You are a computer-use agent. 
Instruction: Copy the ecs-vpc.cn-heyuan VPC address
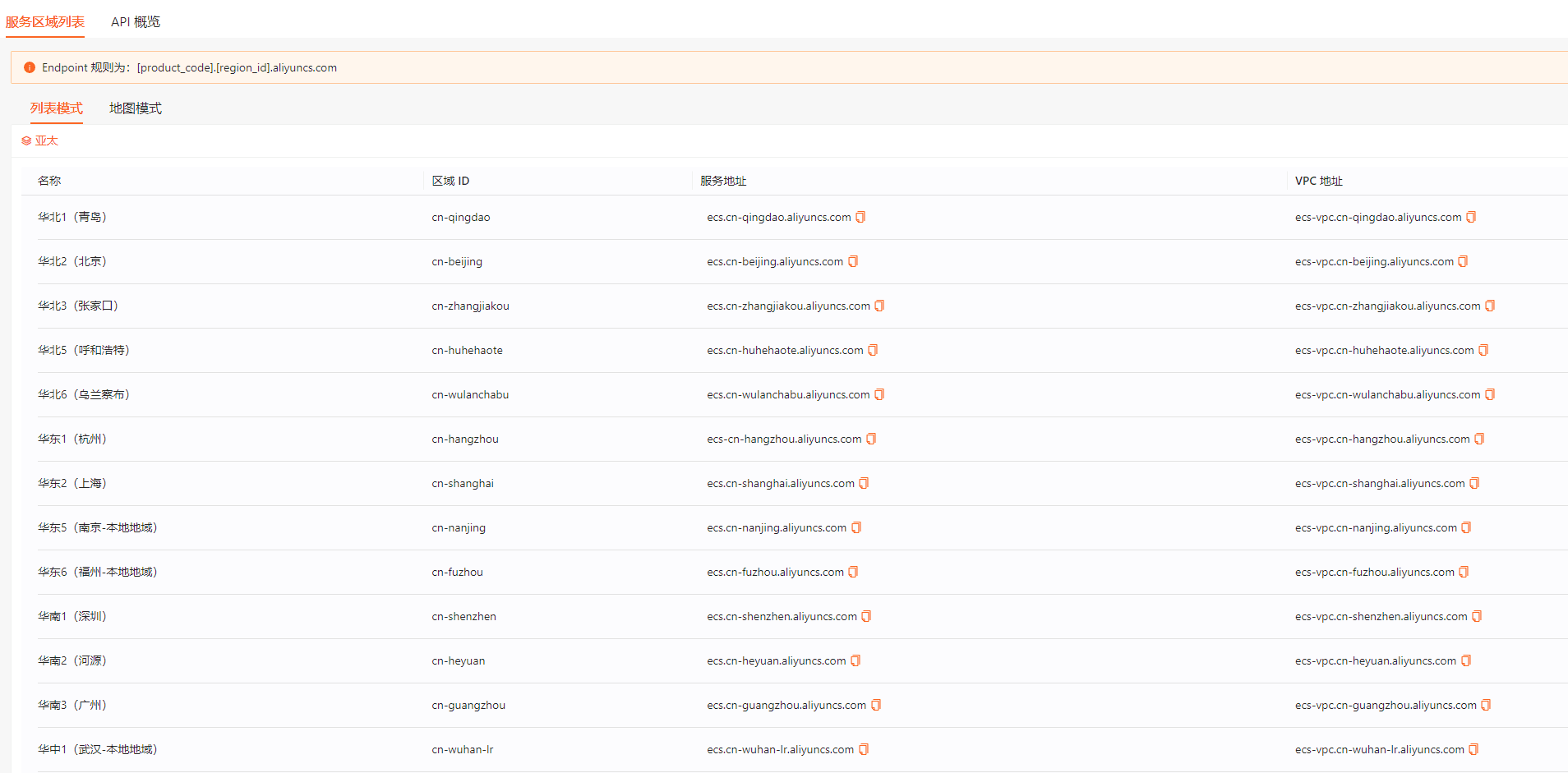coord(1466,660)
